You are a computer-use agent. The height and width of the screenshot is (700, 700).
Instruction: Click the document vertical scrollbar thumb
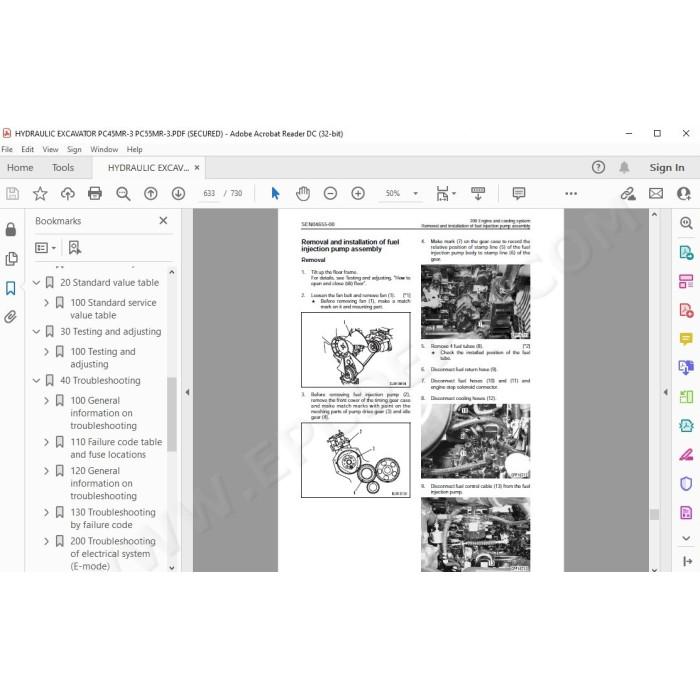pyautogui.click(x=654, y=514)
